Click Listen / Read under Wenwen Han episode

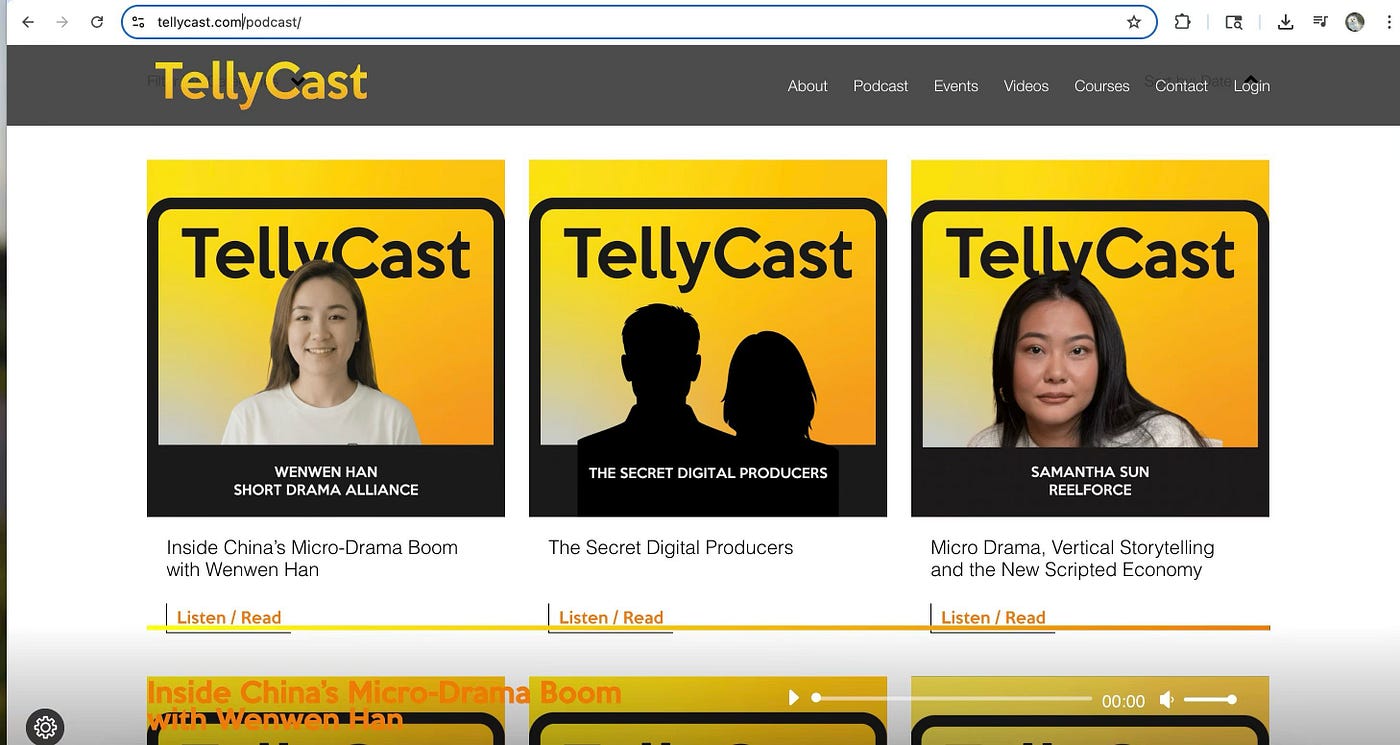[x=229, y=617]
